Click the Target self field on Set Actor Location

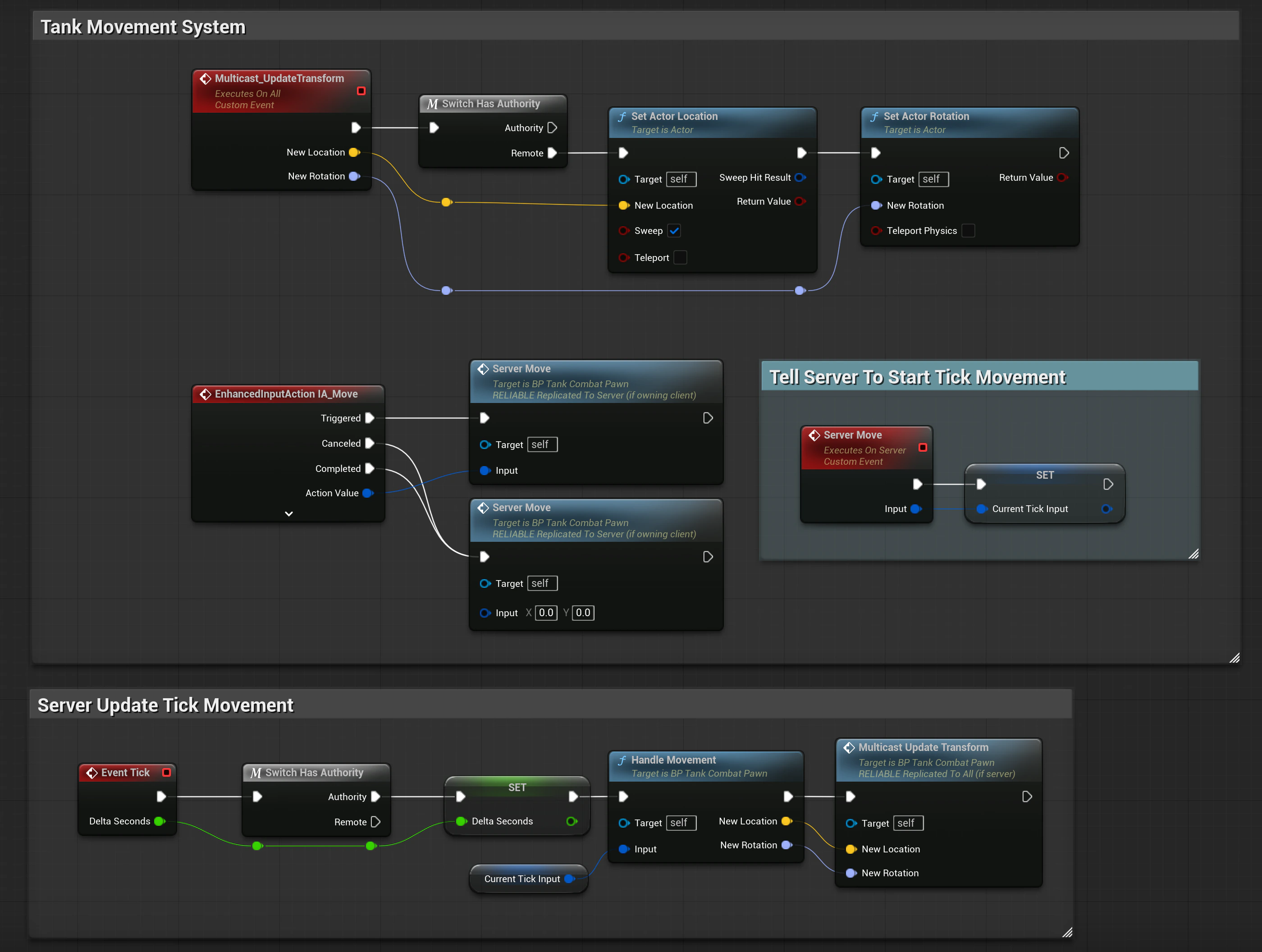click(681, 179)
